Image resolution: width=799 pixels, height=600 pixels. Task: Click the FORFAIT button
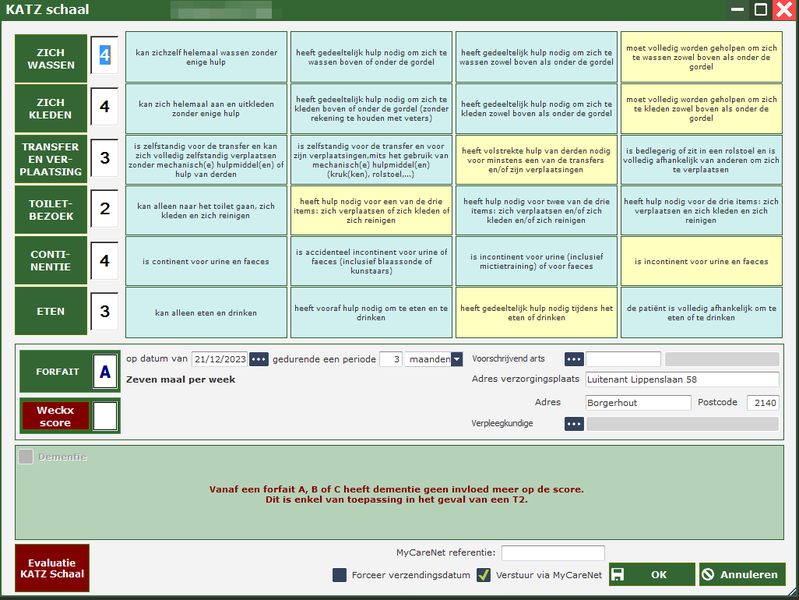click(x=57, y=372)
